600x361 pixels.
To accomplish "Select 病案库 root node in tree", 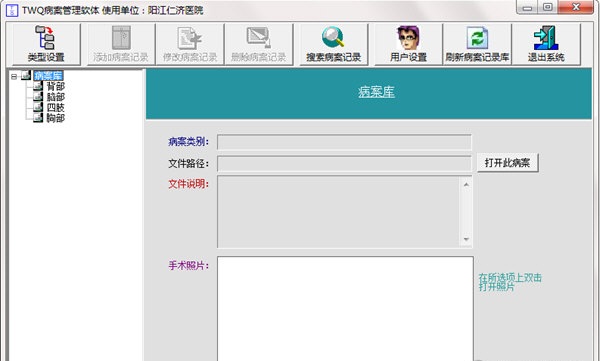I will point(48,76).
